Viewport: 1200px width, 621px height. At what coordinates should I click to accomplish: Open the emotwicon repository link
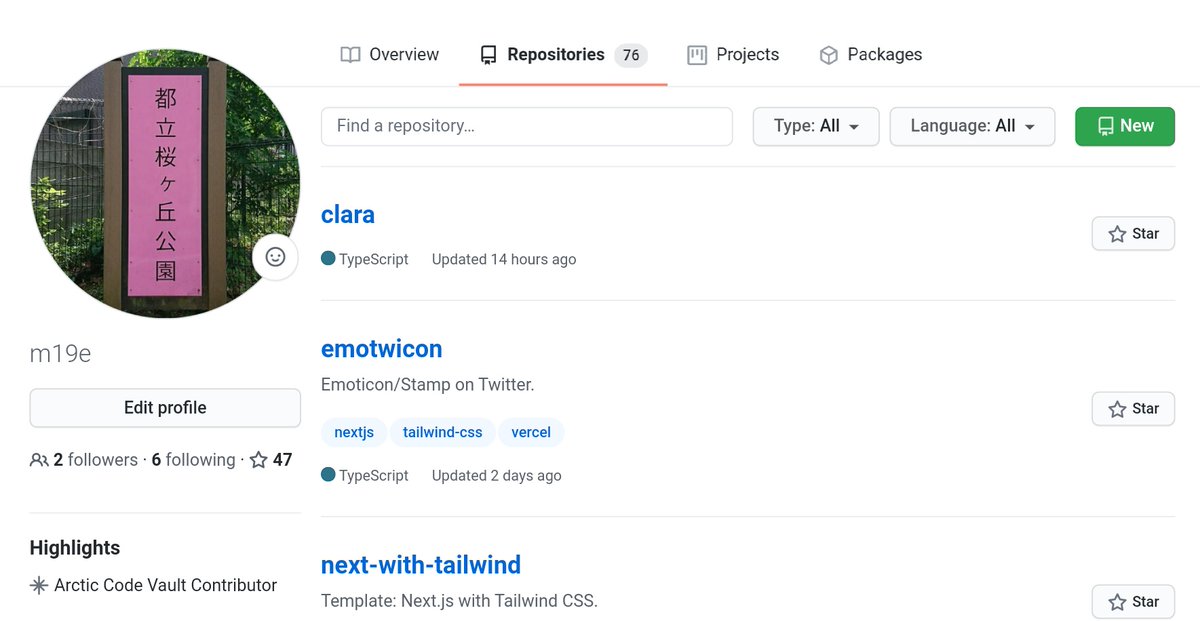(381, 349)
